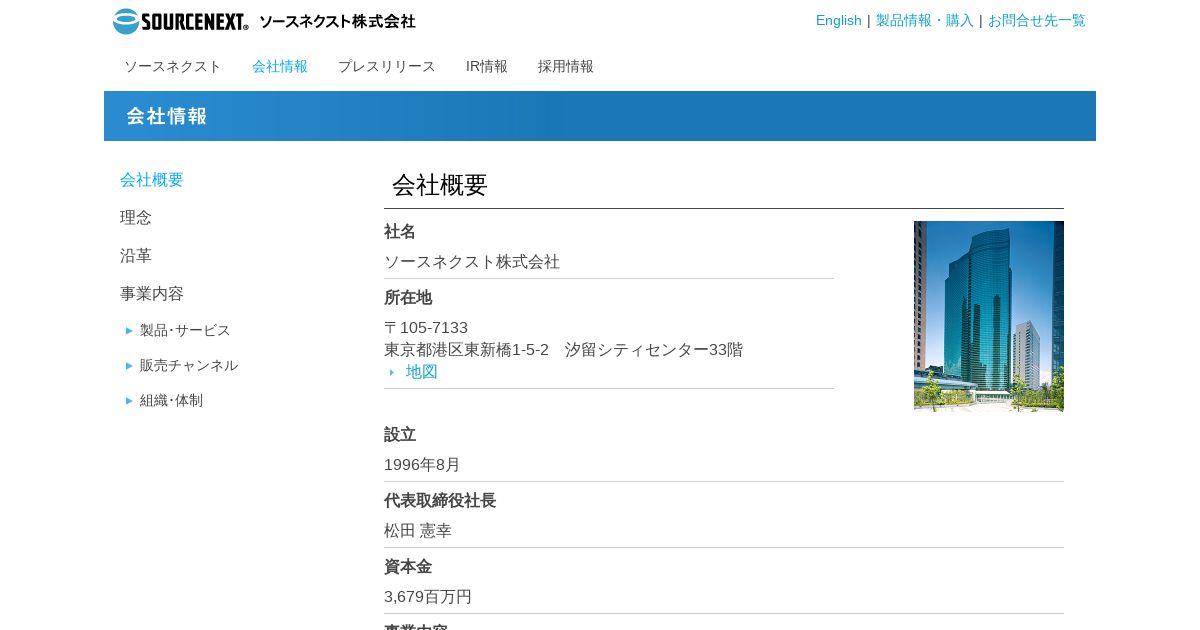This screenshot has width=1200, height=630.
Task: Click the address 東京都港区東新橋1-5-2
Action: tap(466, 350)
